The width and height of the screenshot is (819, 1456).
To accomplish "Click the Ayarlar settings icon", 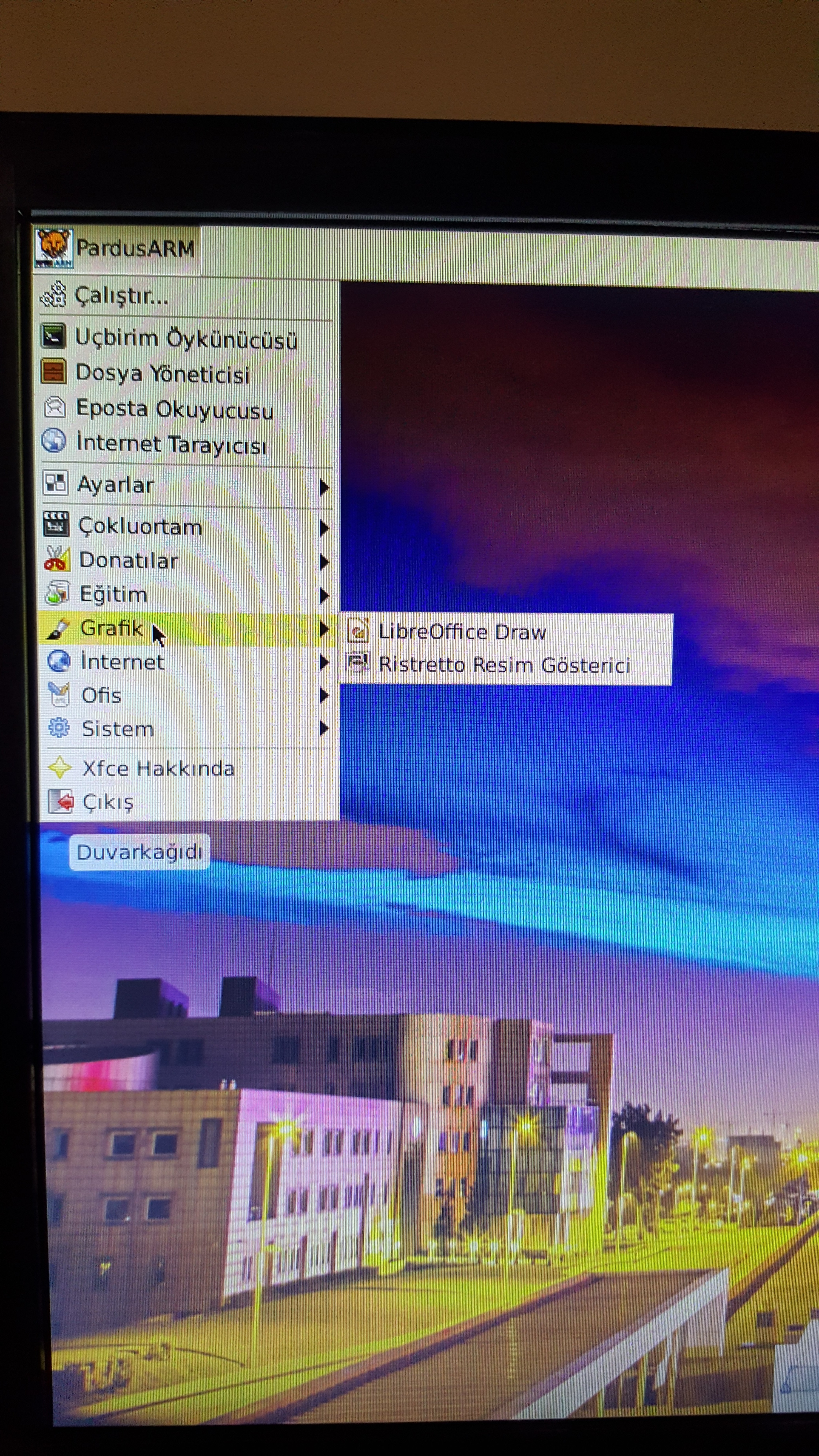I will pyautogui.click(x=55, y=483).
